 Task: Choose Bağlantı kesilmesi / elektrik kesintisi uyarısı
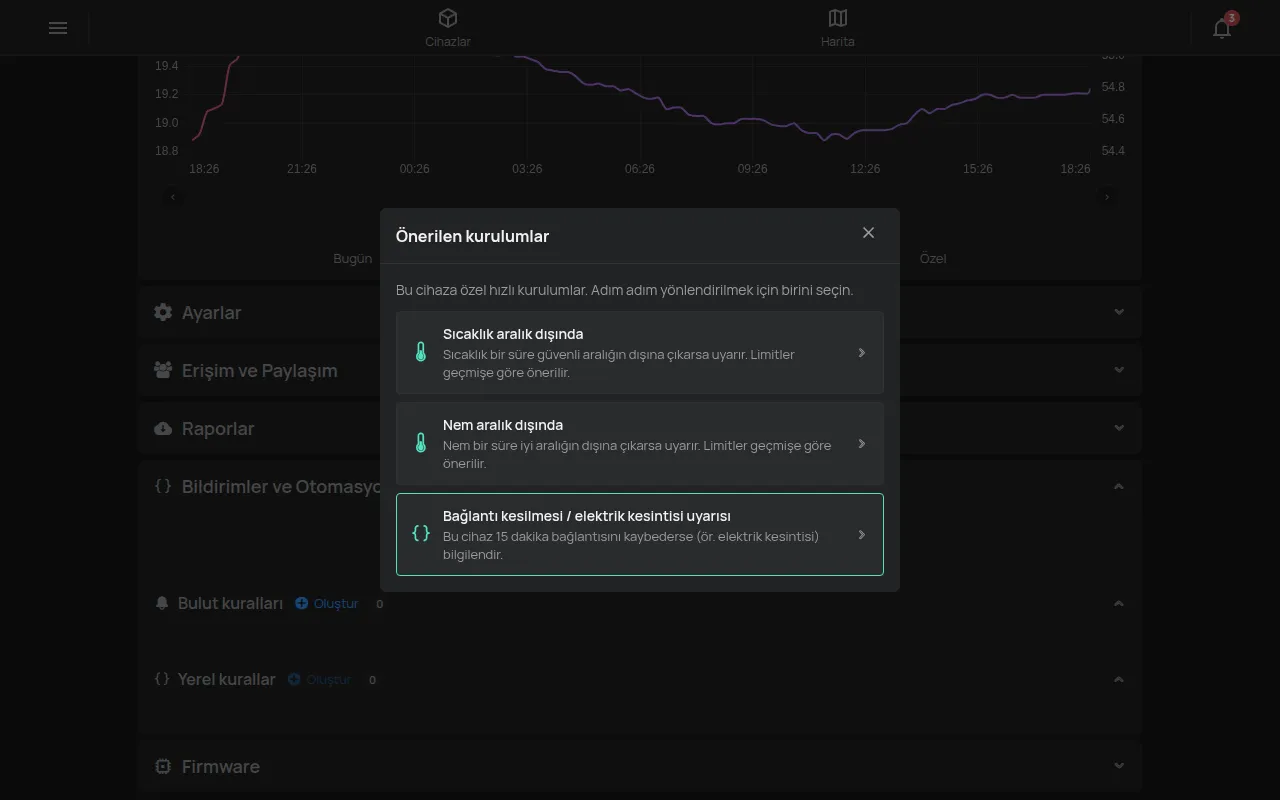(x=640, y=534)
